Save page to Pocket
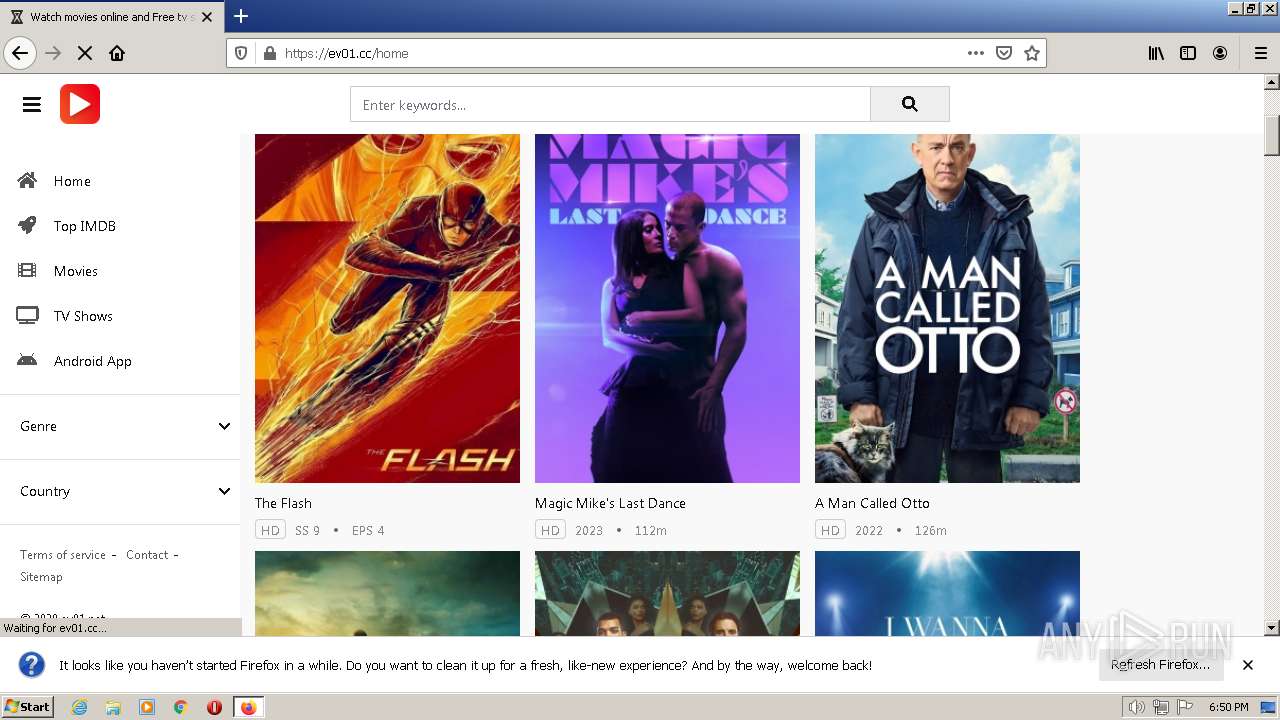This screenshot has width=1280, height=720. (x=1004, y=53)
